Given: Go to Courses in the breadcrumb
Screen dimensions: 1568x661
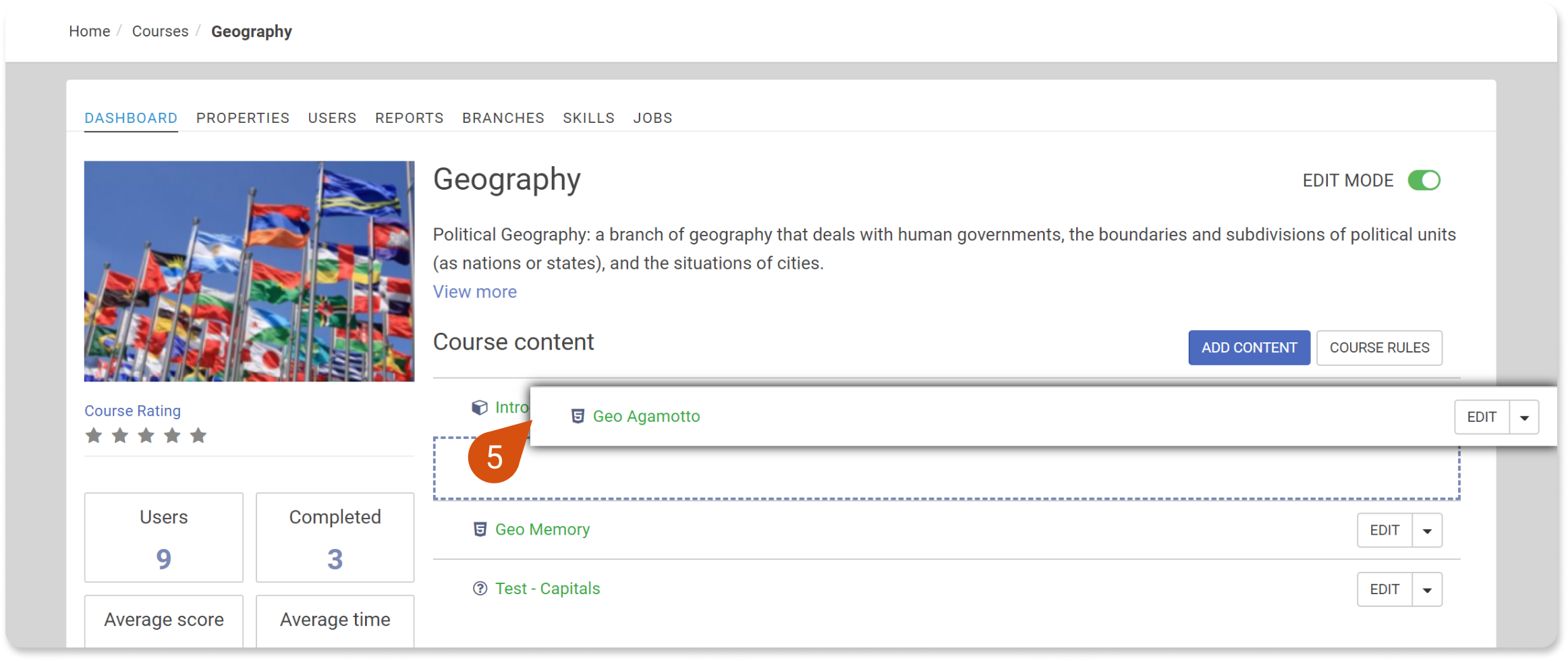Looking at the screenshot, I should 160,31.
